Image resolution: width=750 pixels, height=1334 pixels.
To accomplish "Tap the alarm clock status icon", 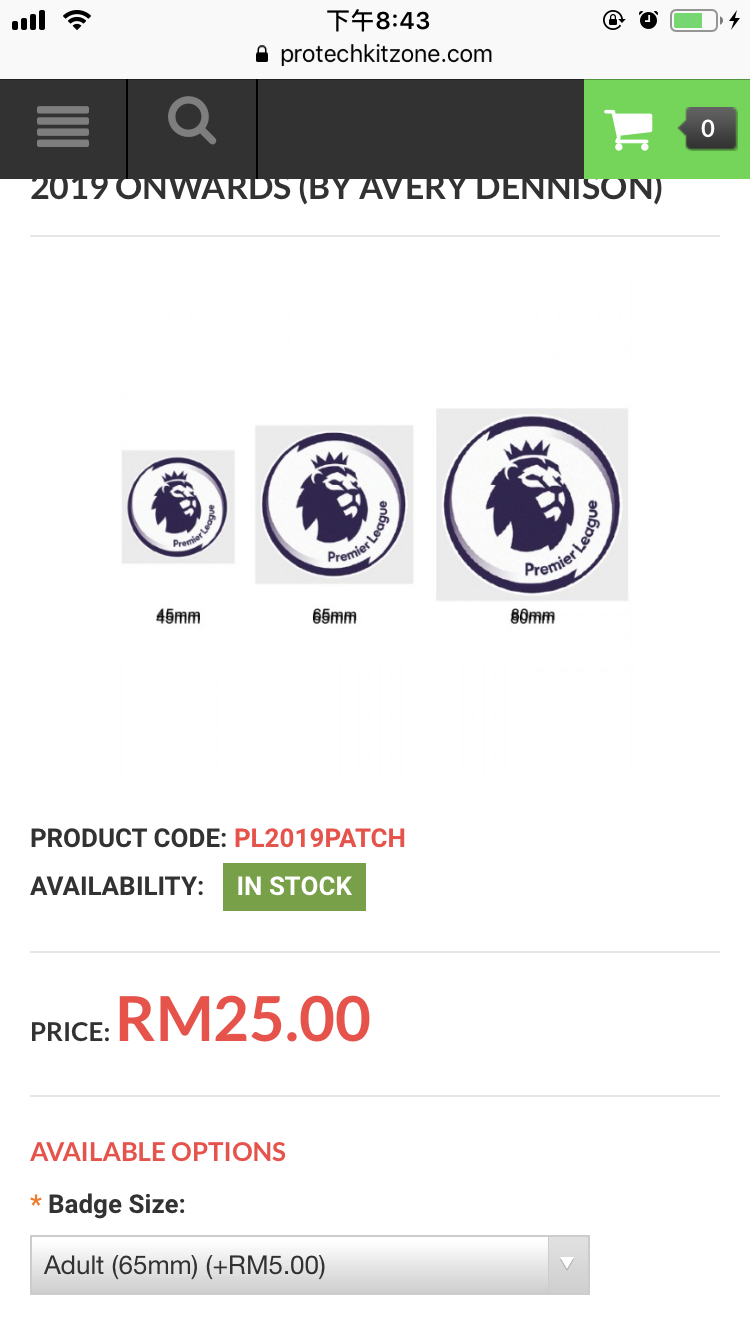I will pos(648,20).
